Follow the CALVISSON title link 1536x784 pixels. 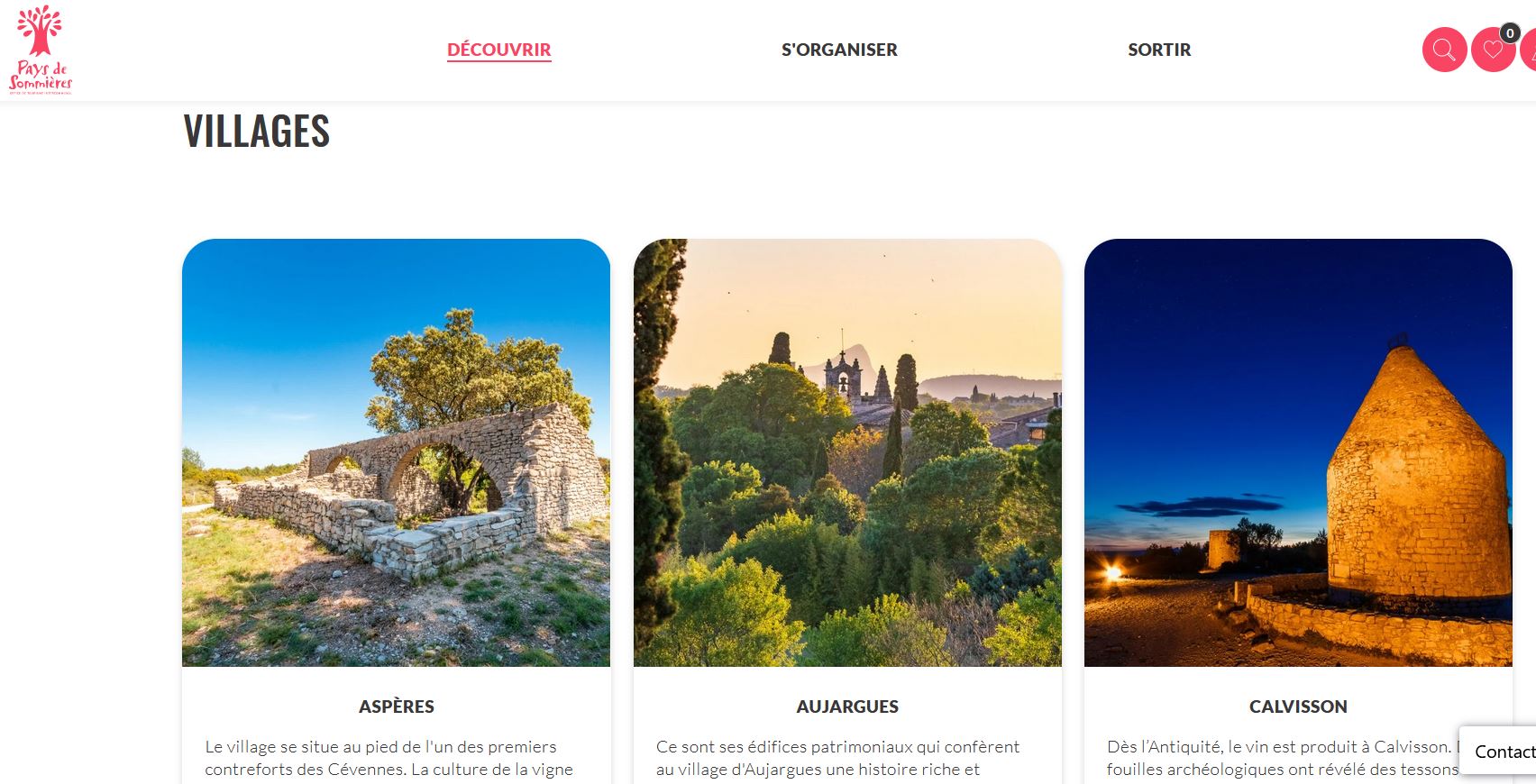pyautogui.click(x=1298, y=707)
